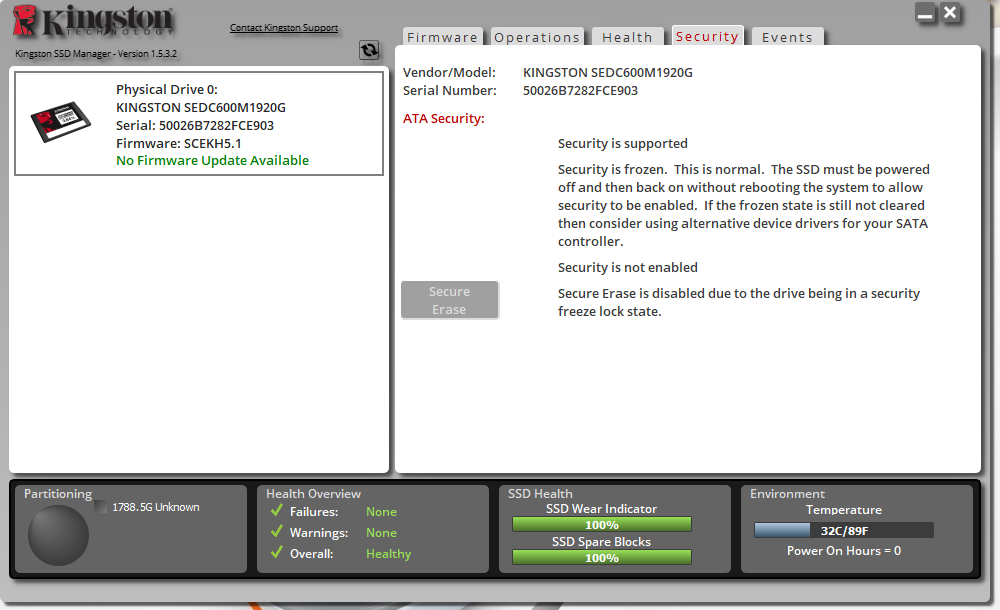Viewport: 1000px width, 610px height.
Task: Open the Firmware tab
Action: pyautogui.click(x=443, y=37)
